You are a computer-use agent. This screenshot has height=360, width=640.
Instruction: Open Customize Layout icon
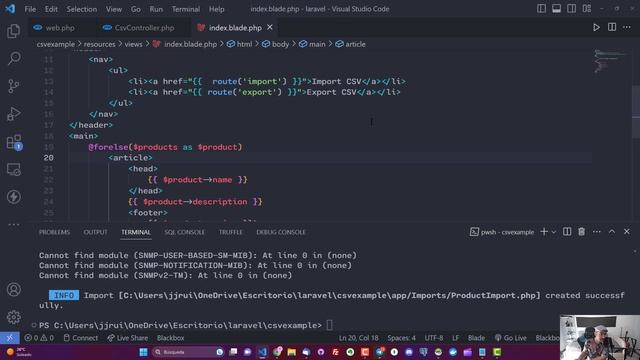[587, 9]
